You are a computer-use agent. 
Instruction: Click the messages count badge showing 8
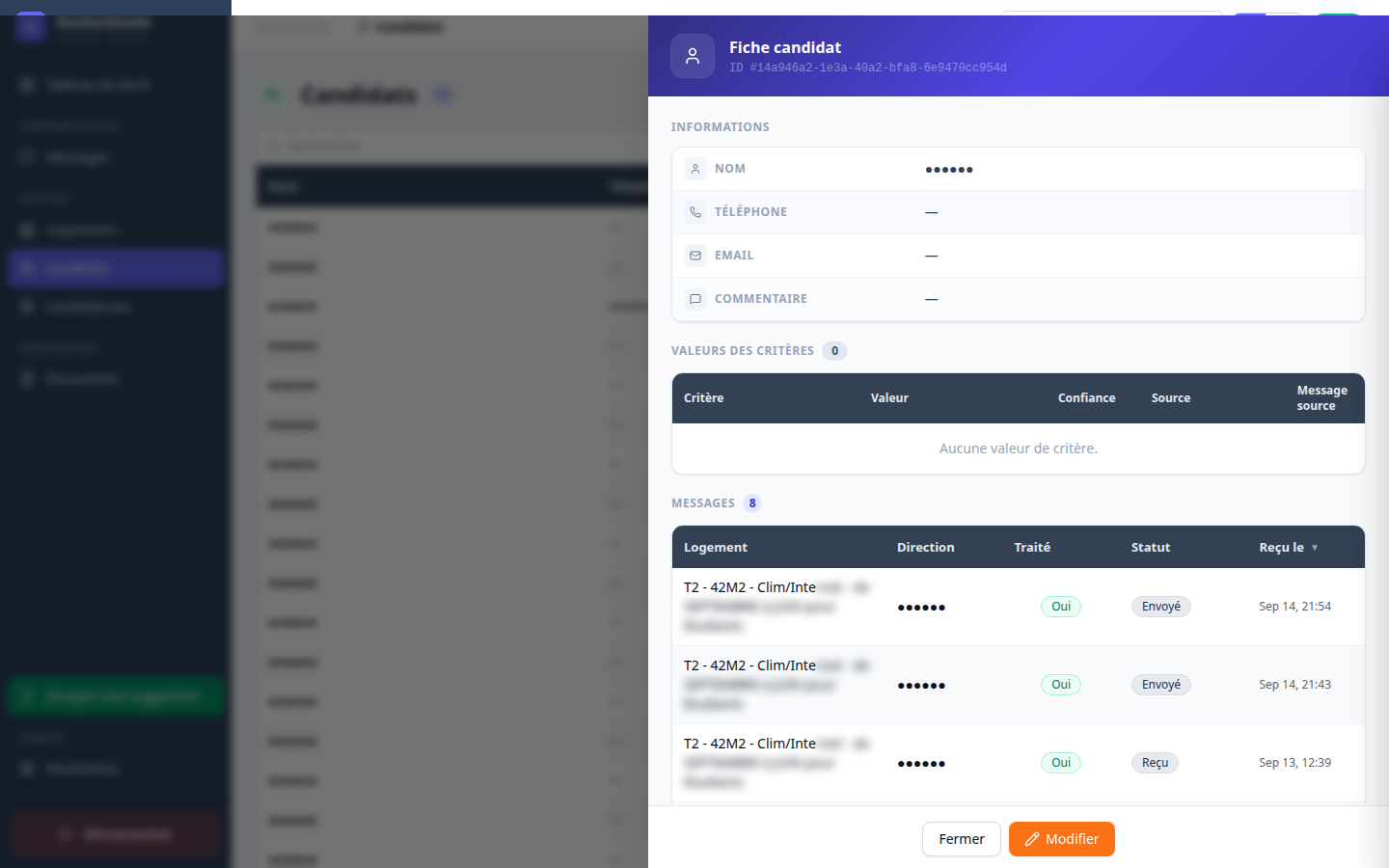click(x=752, y=503)
